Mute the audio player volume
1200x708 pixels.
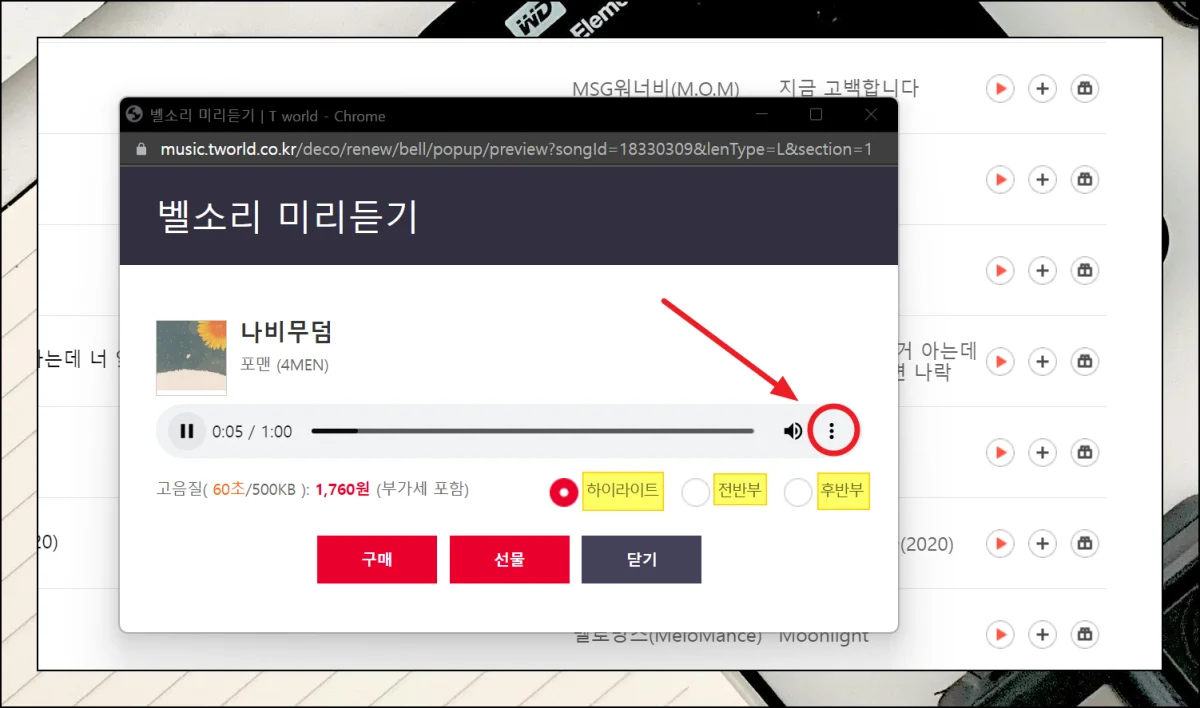(793, 431)
